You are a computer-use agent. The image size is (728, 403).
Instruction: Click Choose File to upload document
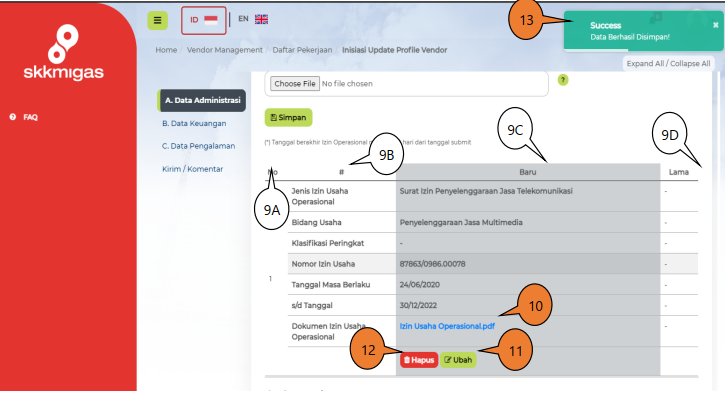pyautogui.click(x=295, y=84)
